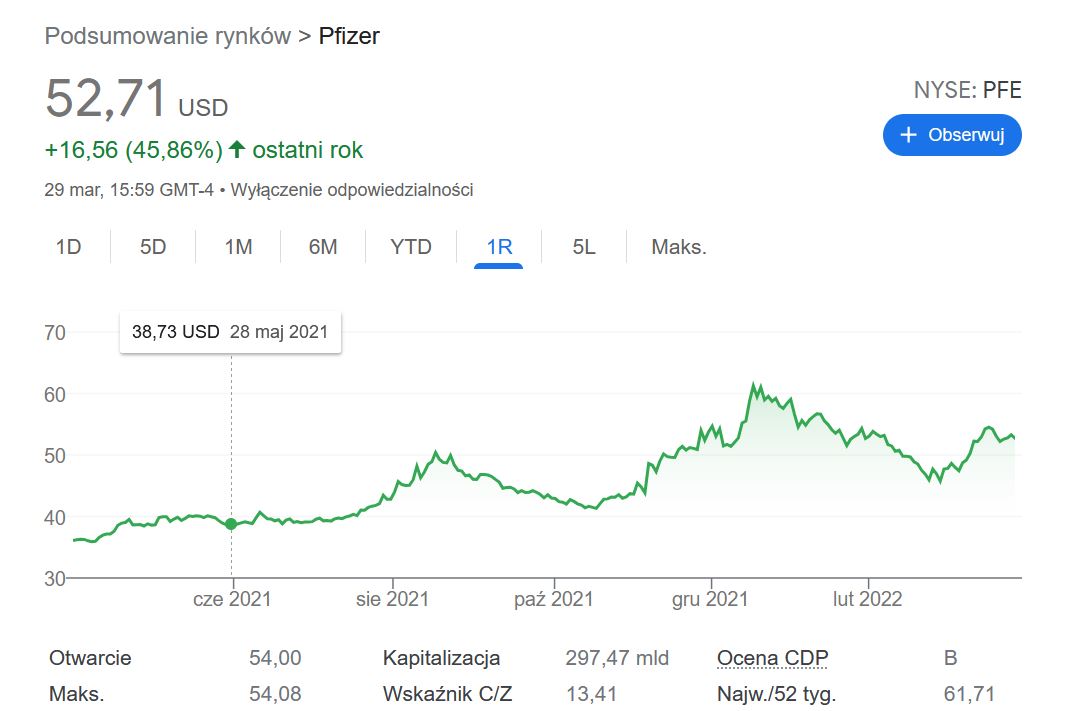
Task: Open Wyłączenie odpowiedzialności disclaimer link
Action: pyautogui.click(x=352, y=190)
